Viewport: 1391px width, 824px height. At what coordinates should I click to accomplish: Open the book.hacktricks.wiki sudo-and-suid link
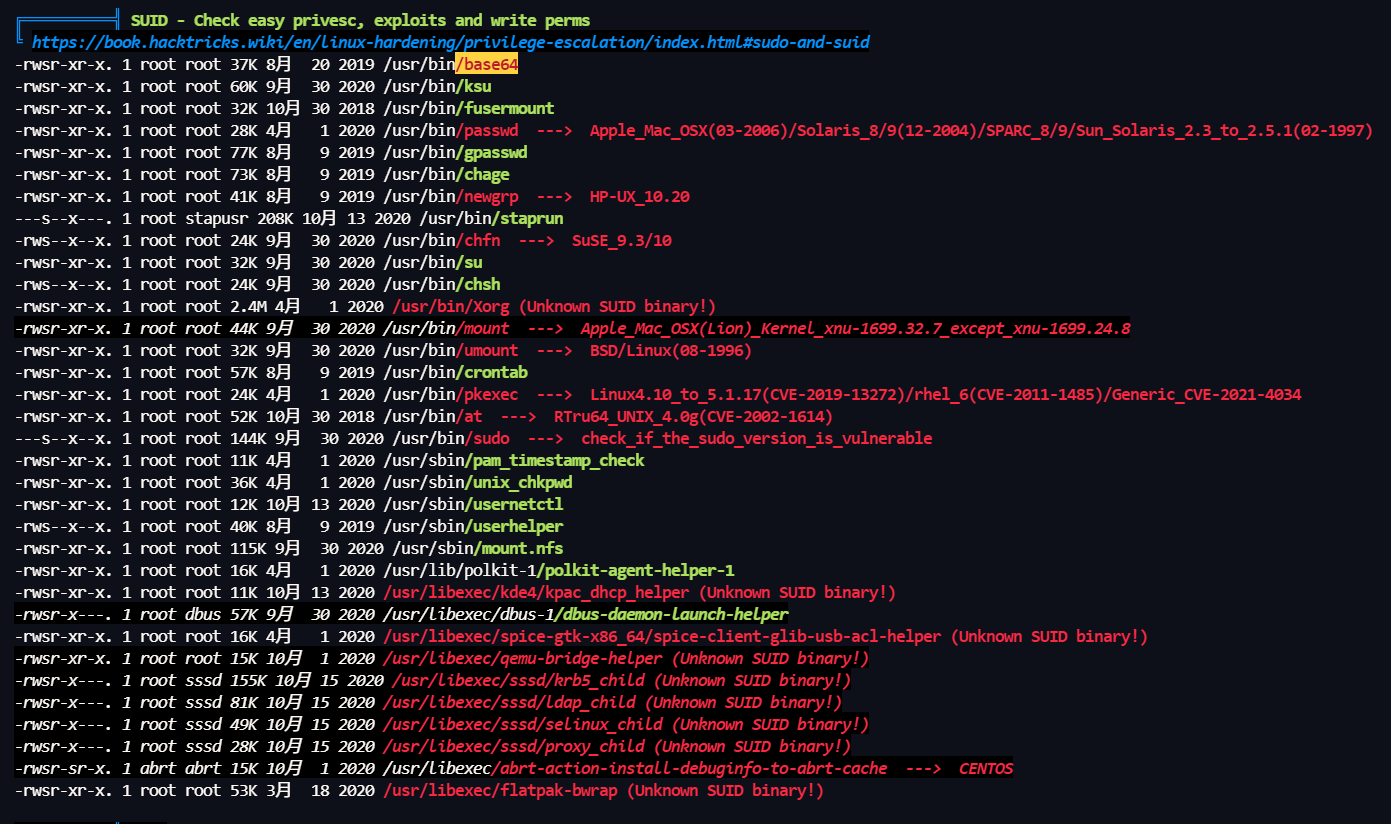click(450, 42)
